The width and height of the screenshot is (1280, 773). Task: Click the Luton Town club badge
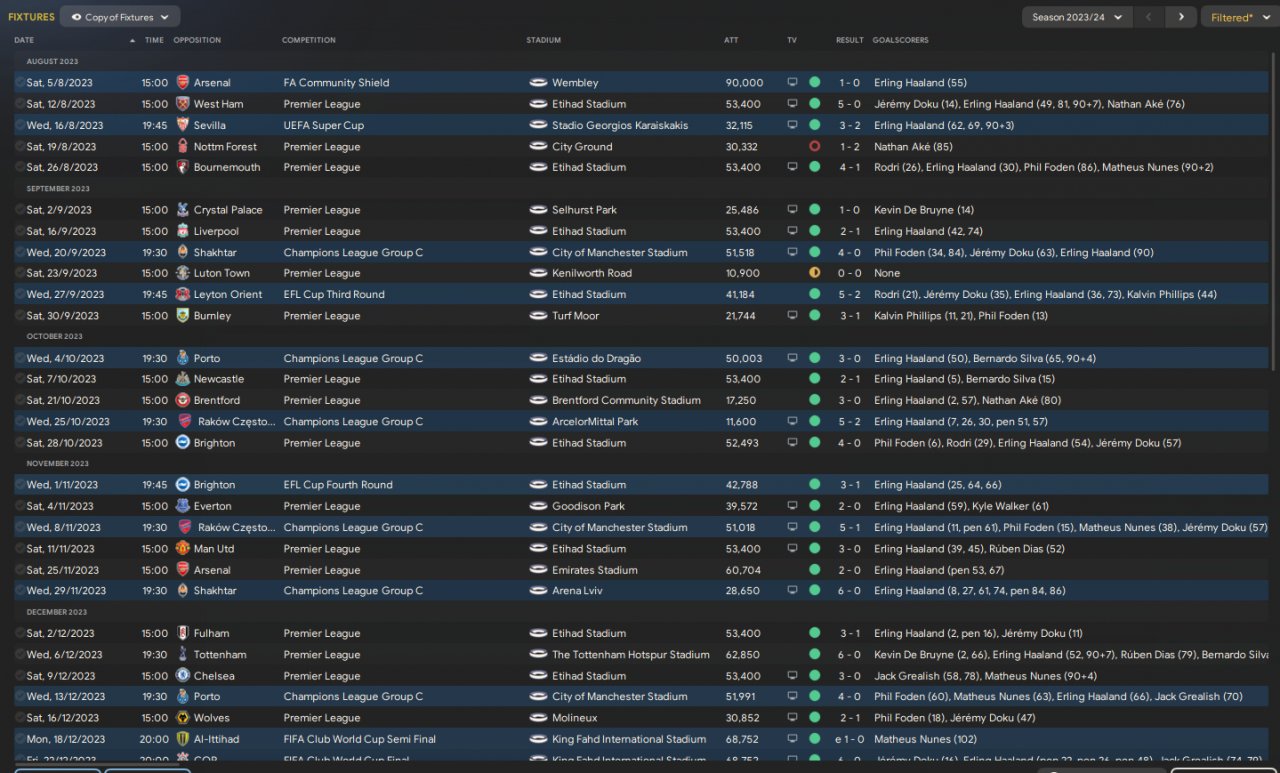point(183,273)
